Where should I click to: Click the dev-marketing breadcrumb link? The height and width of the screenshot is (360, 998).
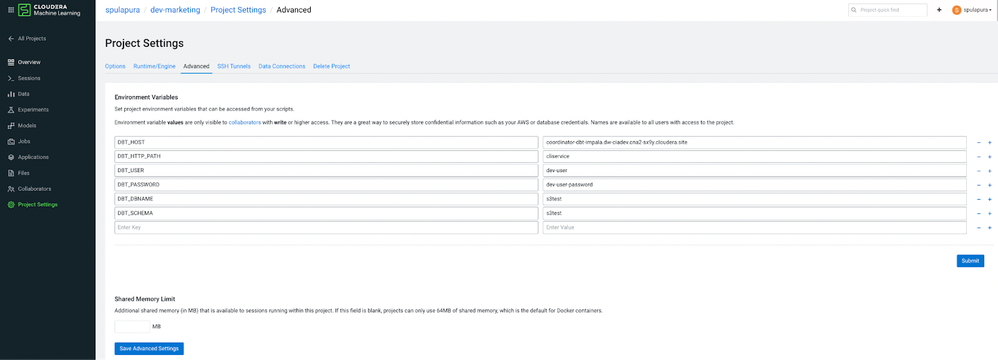tap(175, 10)
